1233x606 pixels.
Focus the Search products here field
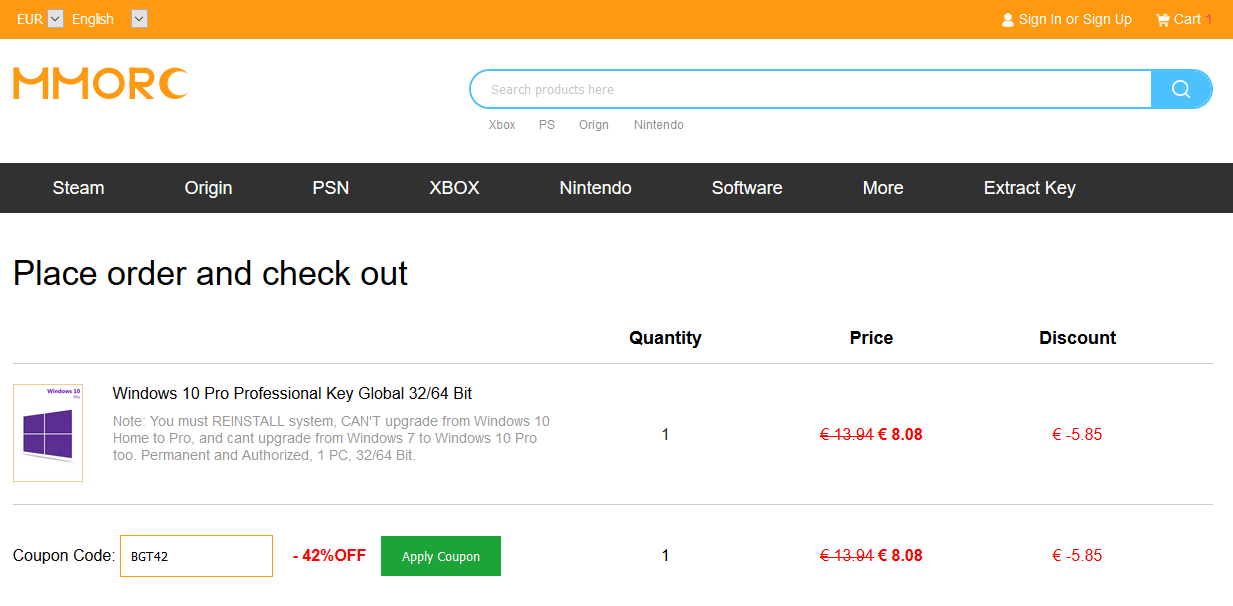point(811,89)
